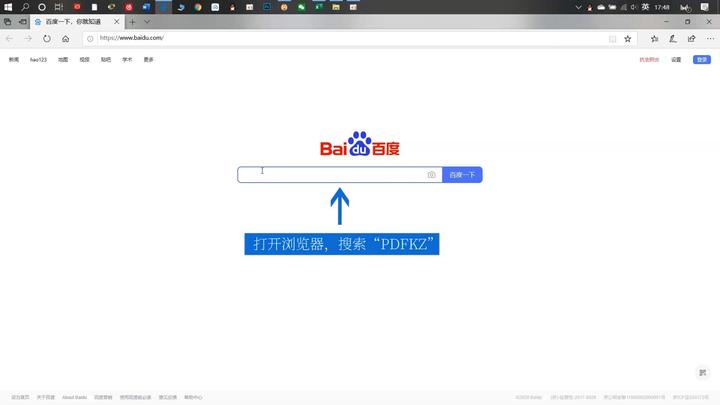Click the OneDrive cloud tray icon

click(x=601, y=7)
